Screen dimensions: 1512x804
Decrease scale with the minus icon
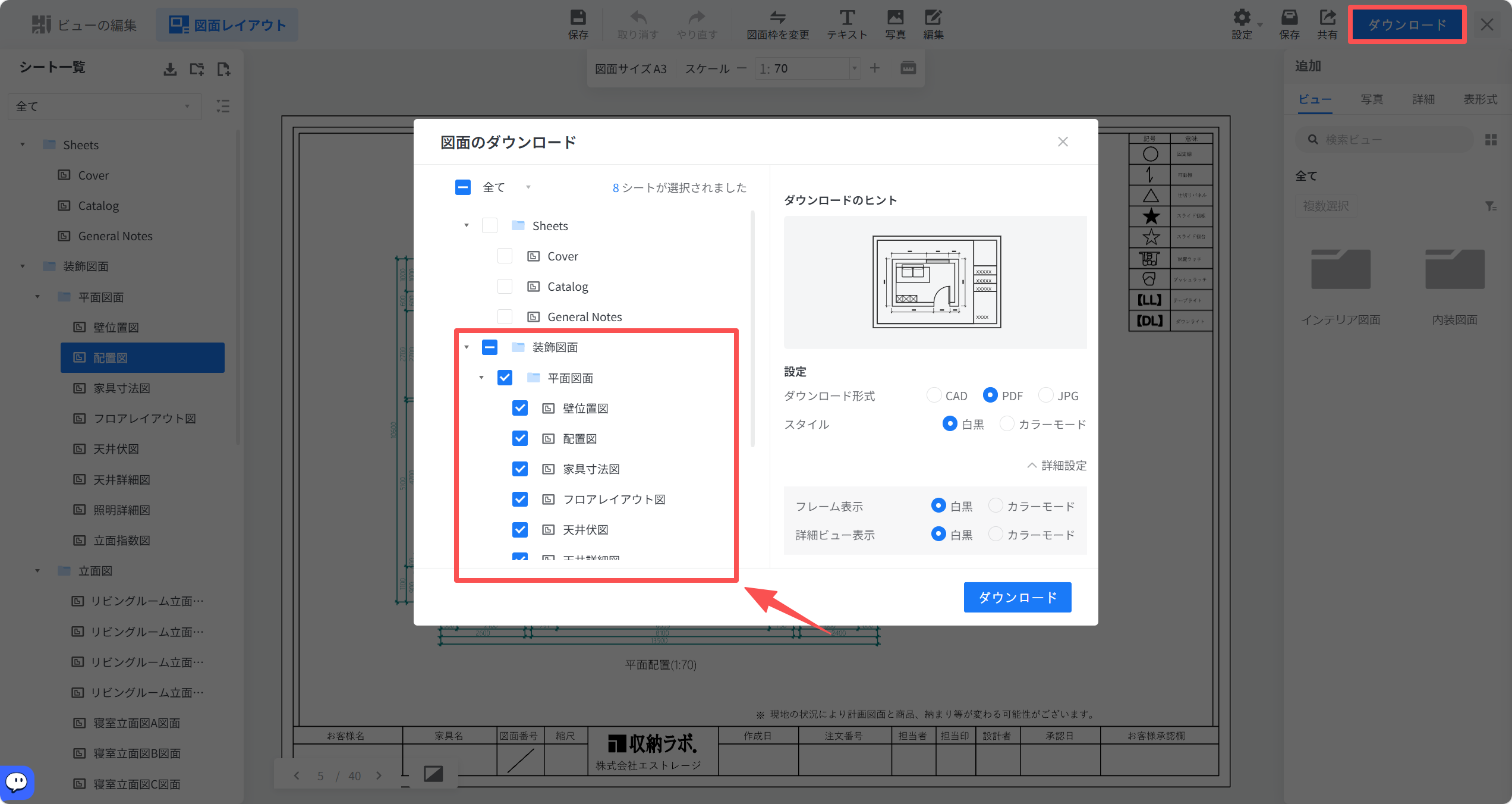pyautogui.click(x=741, y=68)
